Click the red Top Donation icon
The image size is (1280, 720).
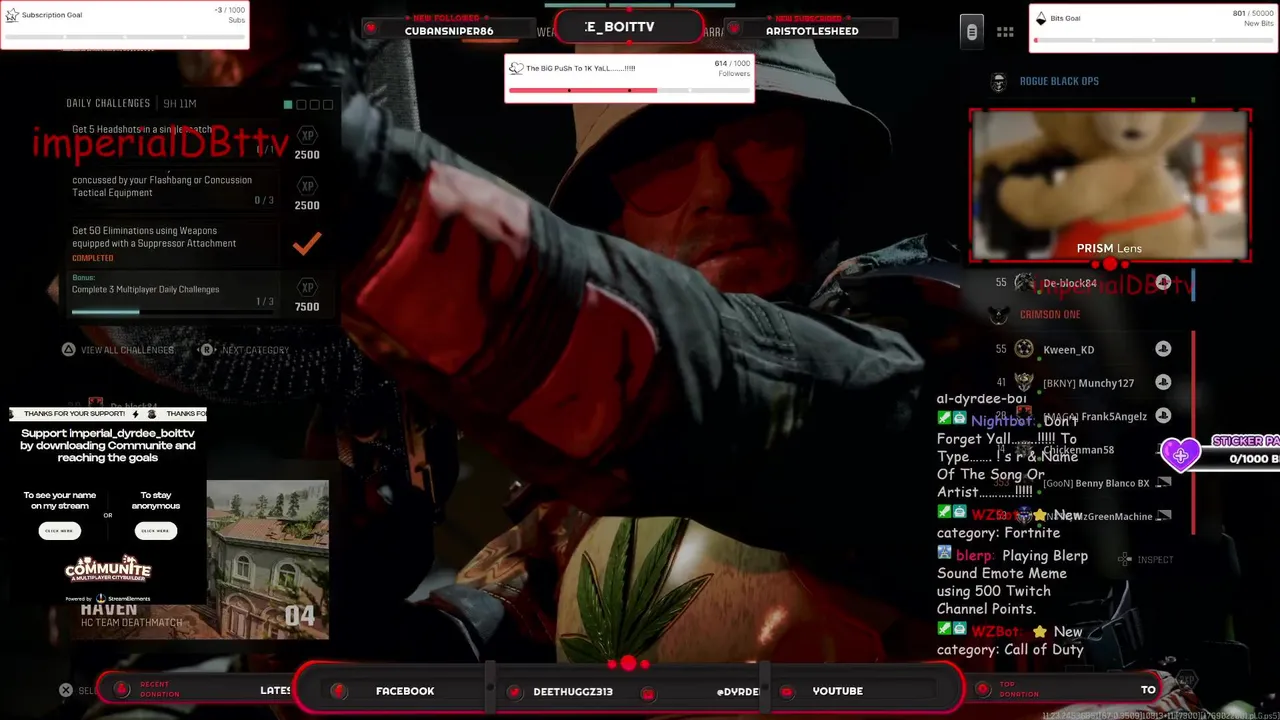point(981,689)
